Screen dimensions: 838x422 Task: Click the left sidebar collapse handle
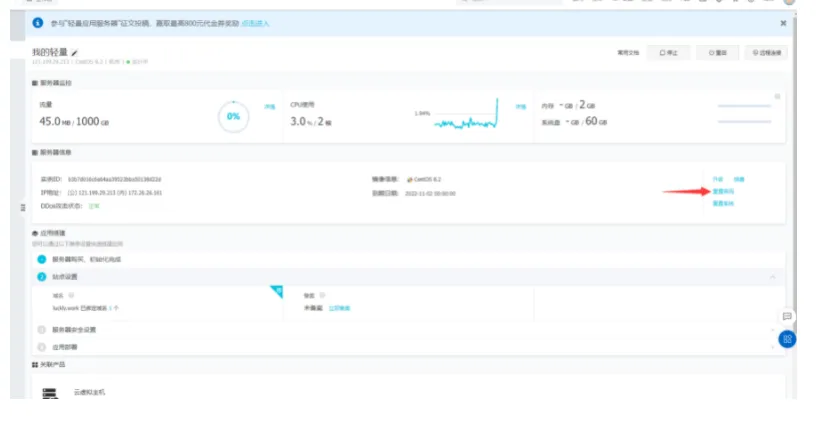[23, 207]
